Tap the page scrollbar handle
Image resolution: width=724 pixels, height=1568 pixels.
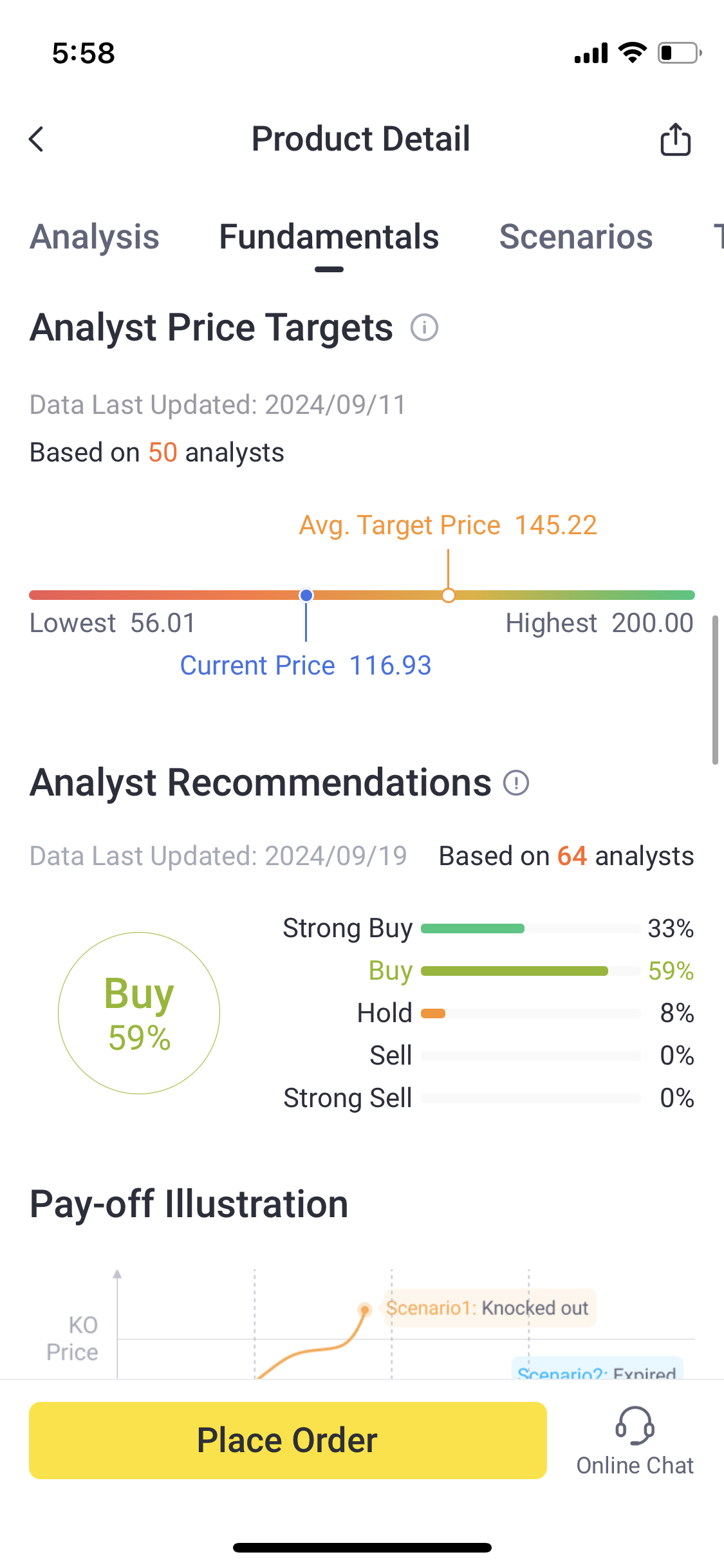coord(715,689)
